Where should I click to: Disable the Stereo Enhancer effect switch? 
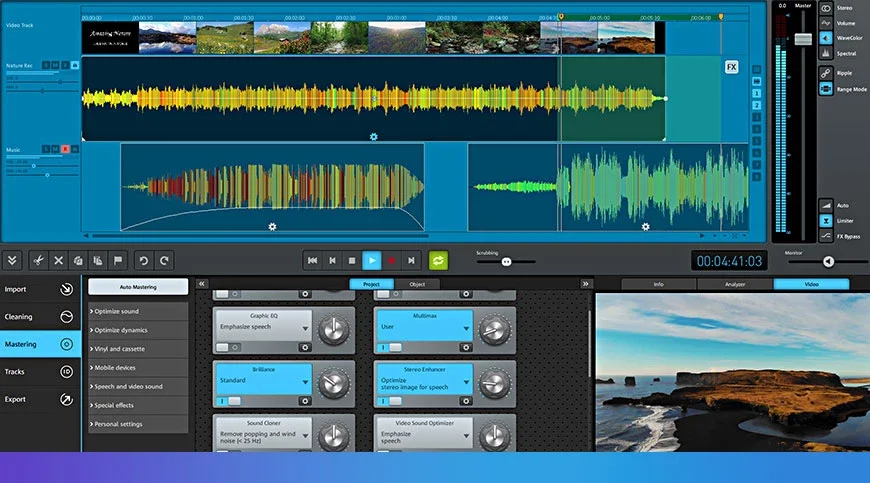[x=389, y=400]
